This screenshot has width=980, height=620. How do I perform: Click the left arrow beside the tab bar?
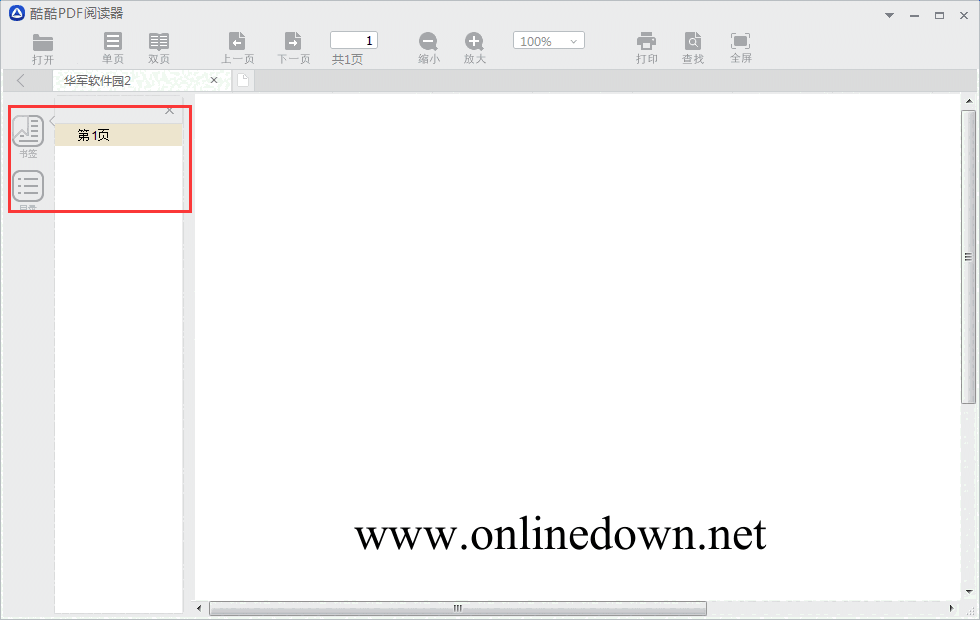click(21, 81)
